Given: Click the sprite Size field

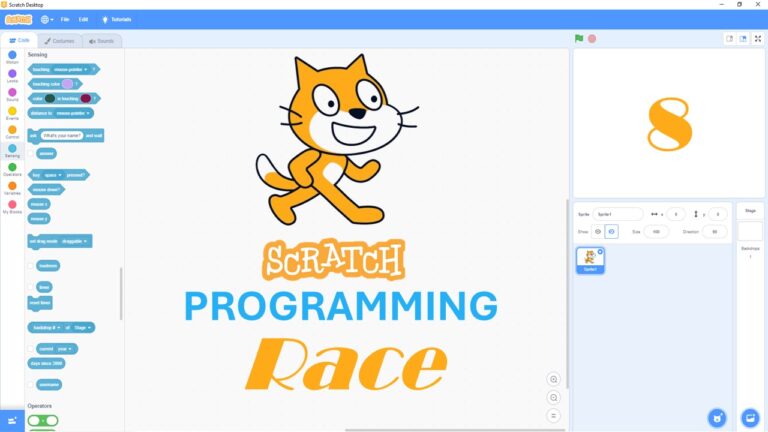Looking at the screenshot, I should tap(656, 232).
